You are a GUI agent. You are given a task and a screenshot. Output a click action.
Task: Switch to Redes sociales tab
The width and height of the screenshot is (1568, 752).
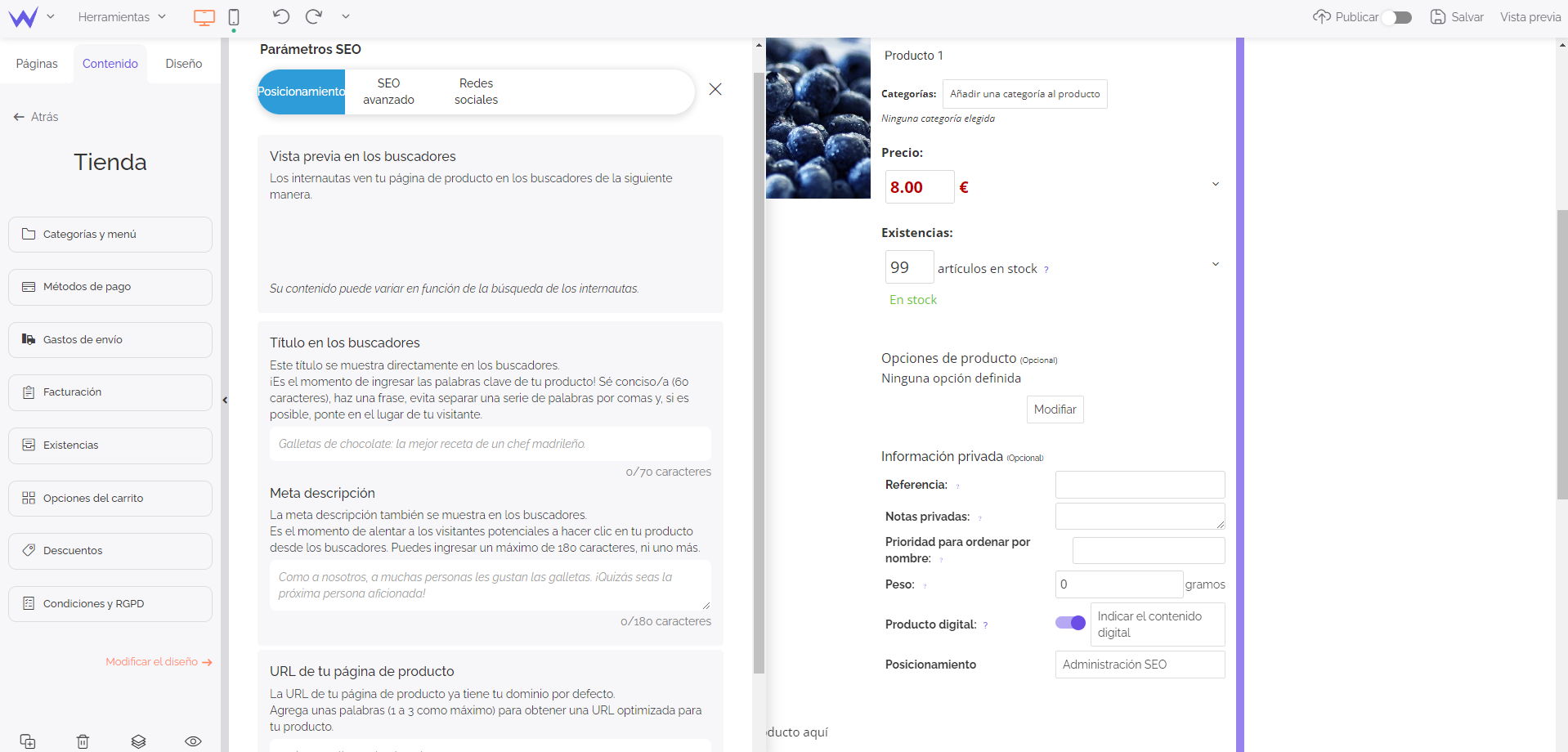[476, 92]
